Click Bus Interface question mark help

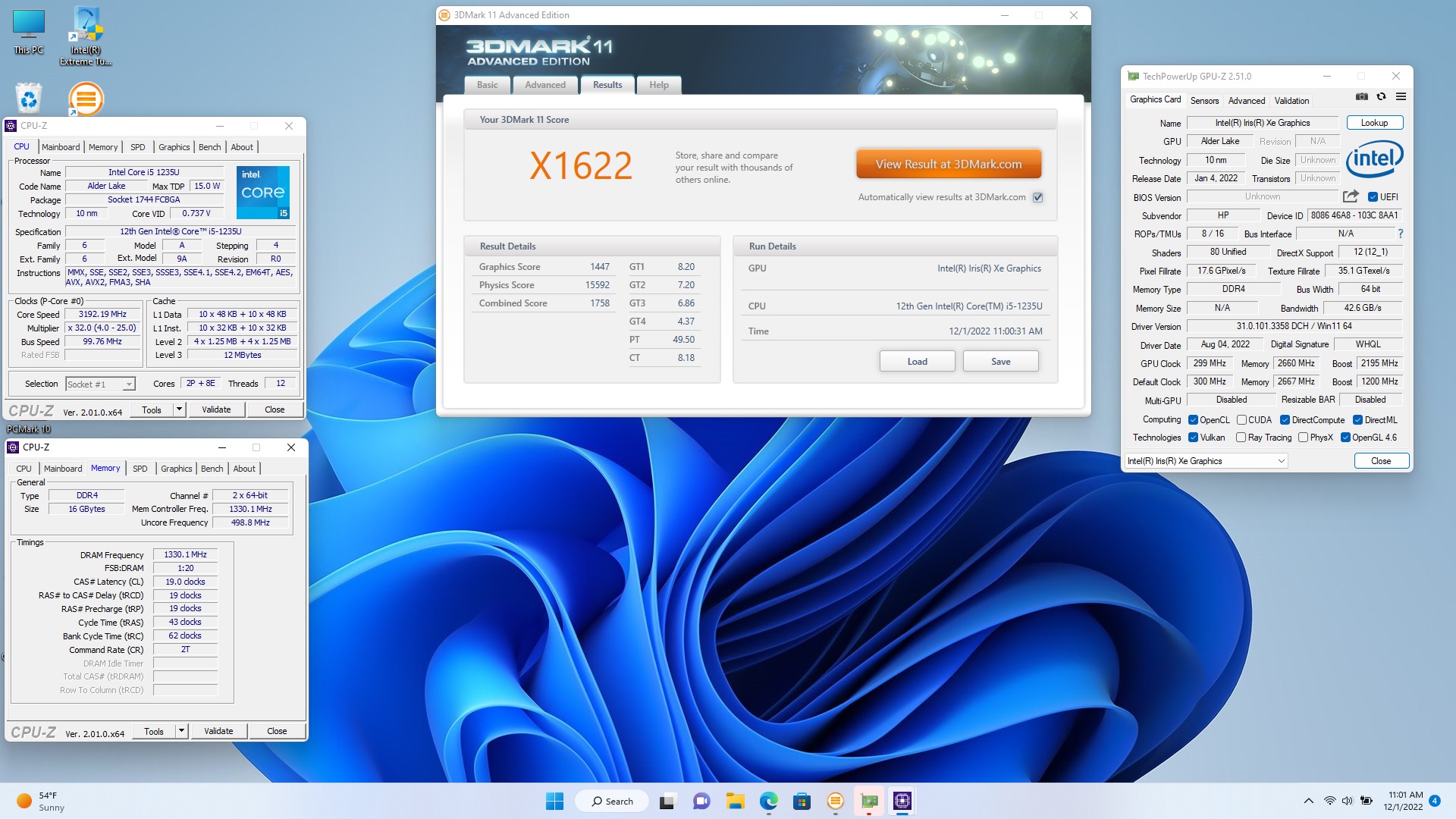1400,234
